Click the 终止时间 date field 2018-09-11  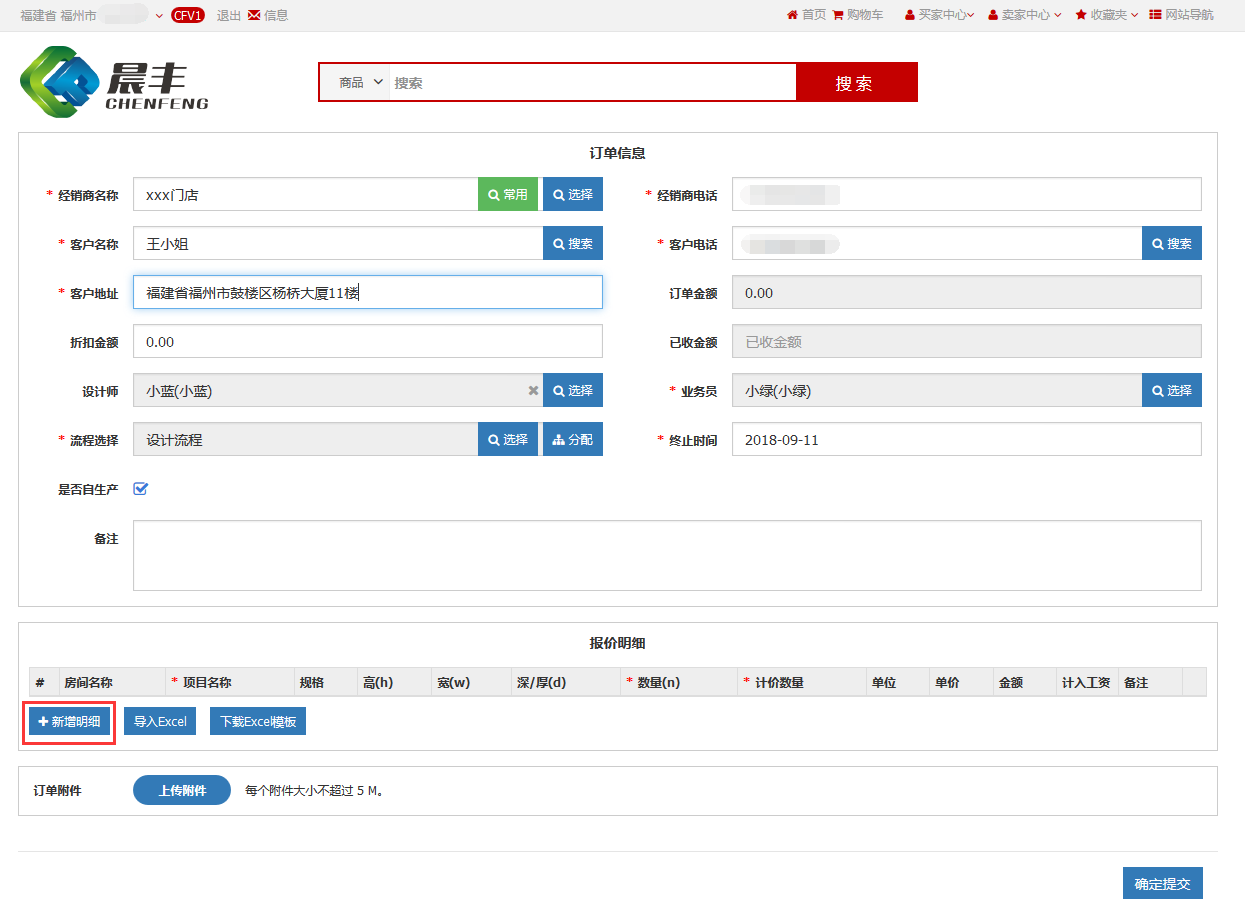(967, 439)
